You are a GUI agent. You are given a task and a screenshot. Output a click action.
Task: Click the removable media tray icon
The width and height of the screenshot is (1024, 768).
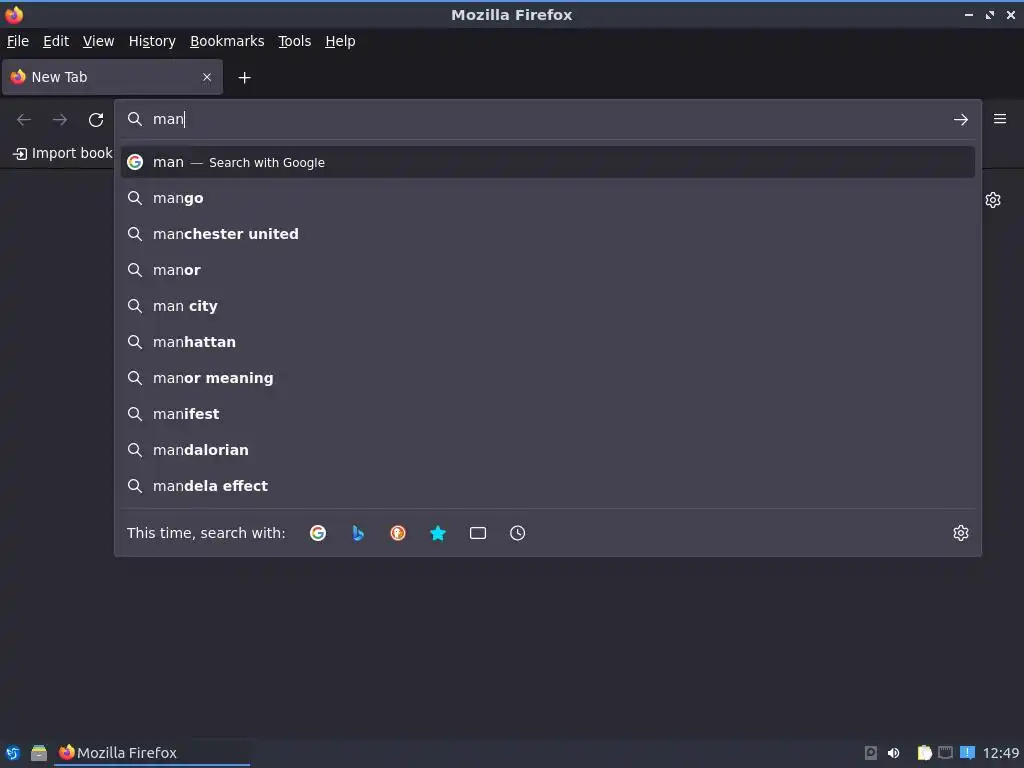point(871,753)
